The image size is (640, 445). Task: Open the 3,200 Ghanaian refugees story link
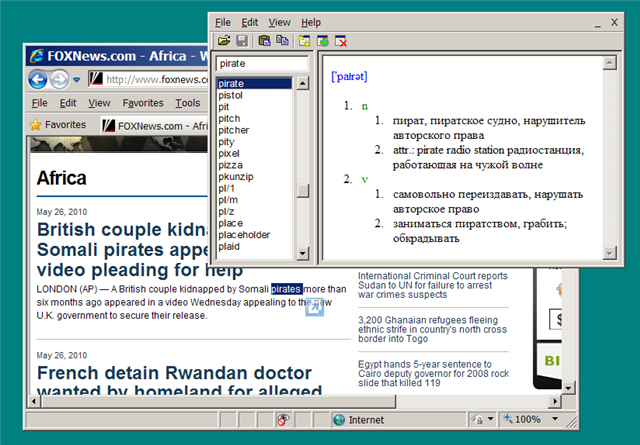[433, 329]
